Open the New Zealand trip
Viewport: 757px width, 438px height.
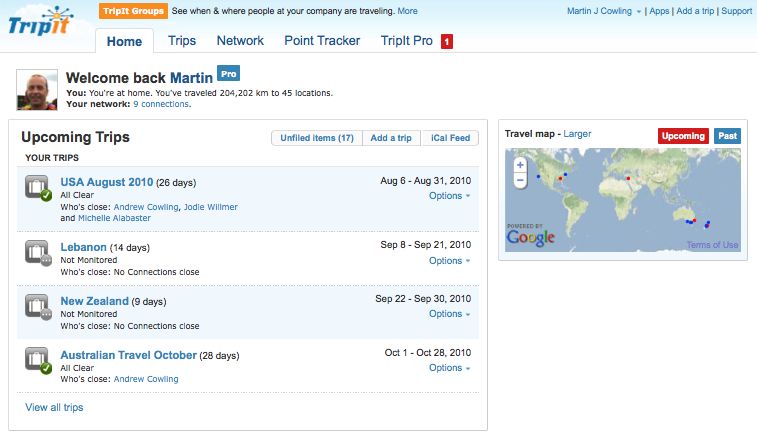tap(94, 301)
